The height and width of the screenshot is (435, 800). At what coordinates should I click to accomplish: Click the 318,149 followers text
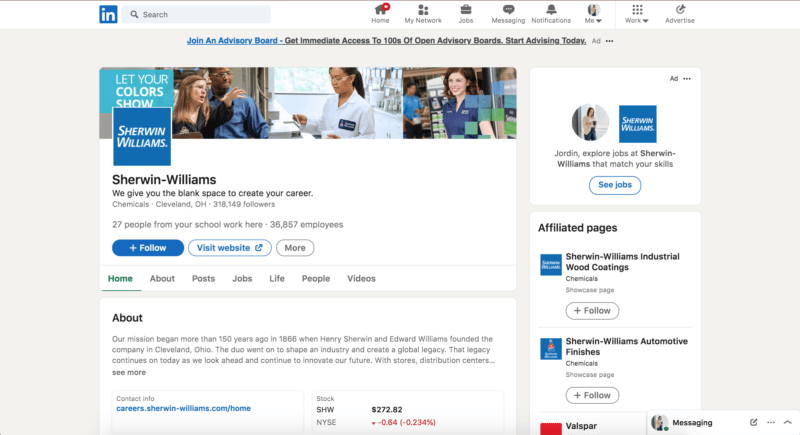(244, 204)
